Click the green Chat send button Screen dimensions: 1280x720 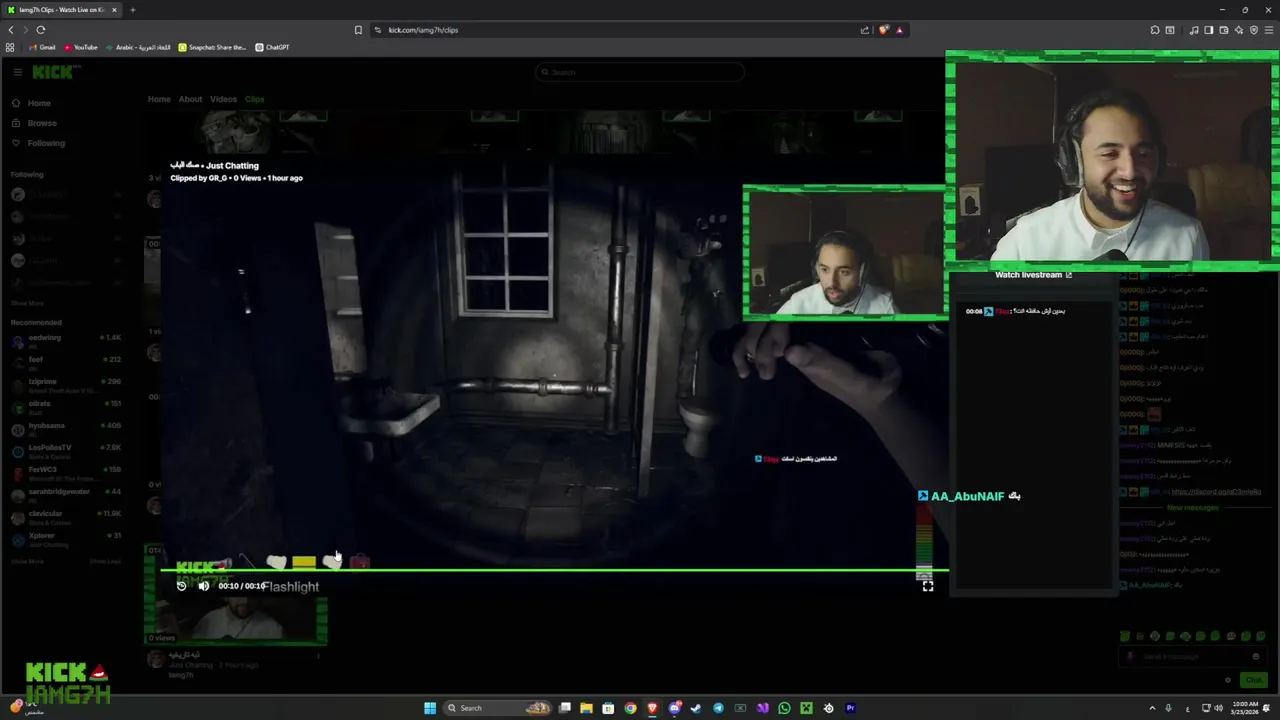1254,680
